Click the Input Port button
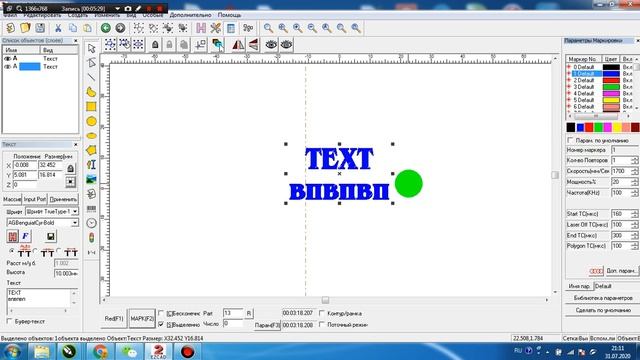This screenshot has height=360, width=640. pos(35,199)
